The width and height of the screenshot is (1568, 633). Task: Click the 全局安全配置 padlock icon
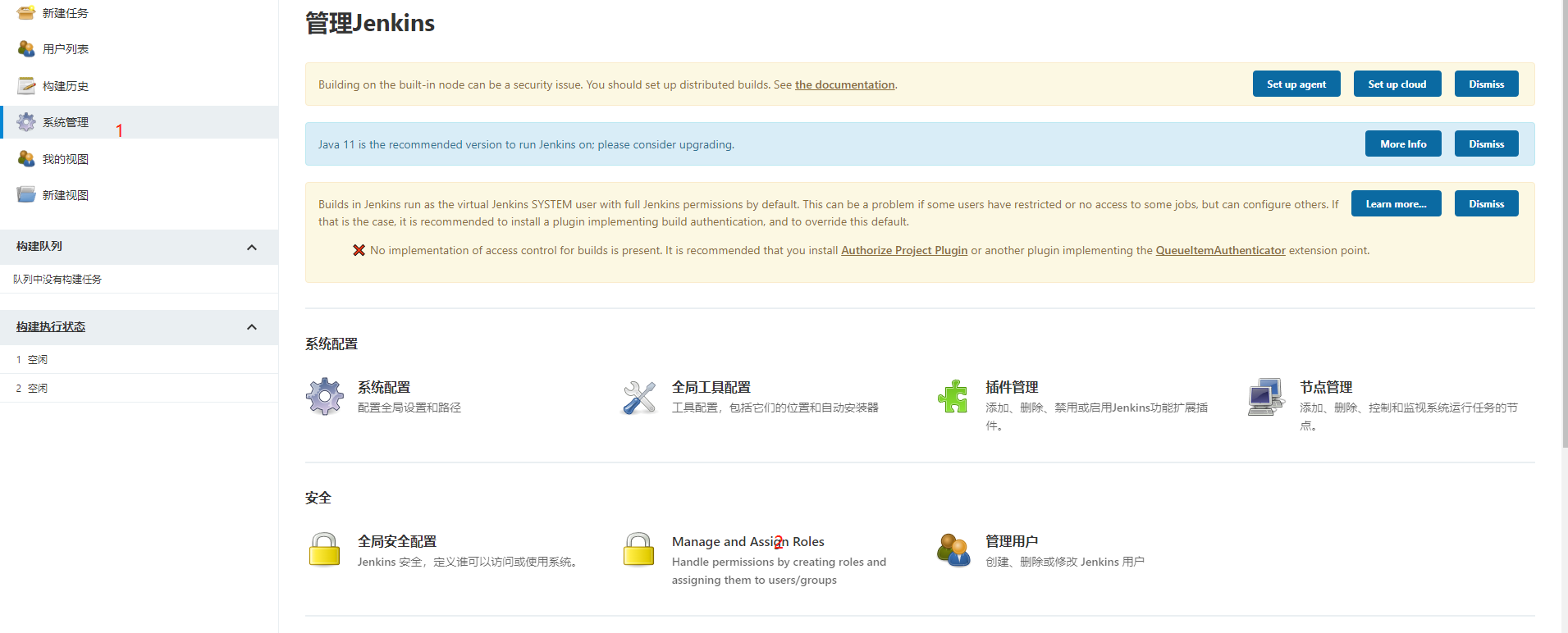point(325,550)
